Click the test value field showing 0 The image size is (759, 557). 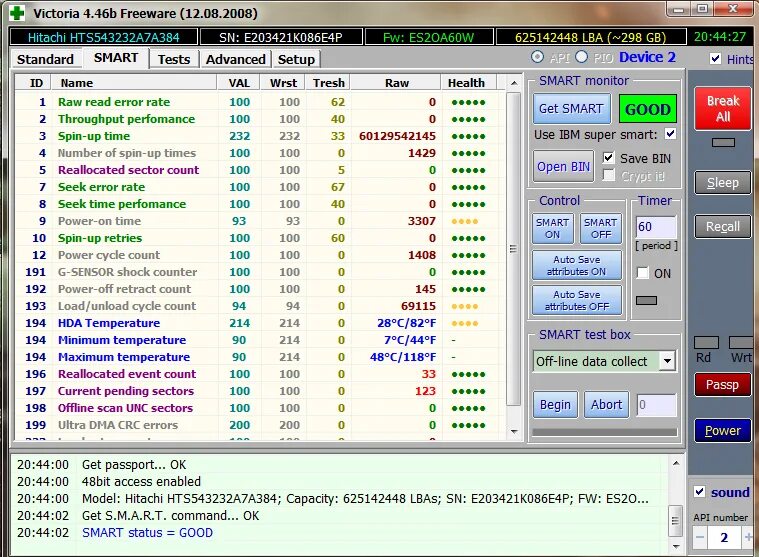click(656, 405)
